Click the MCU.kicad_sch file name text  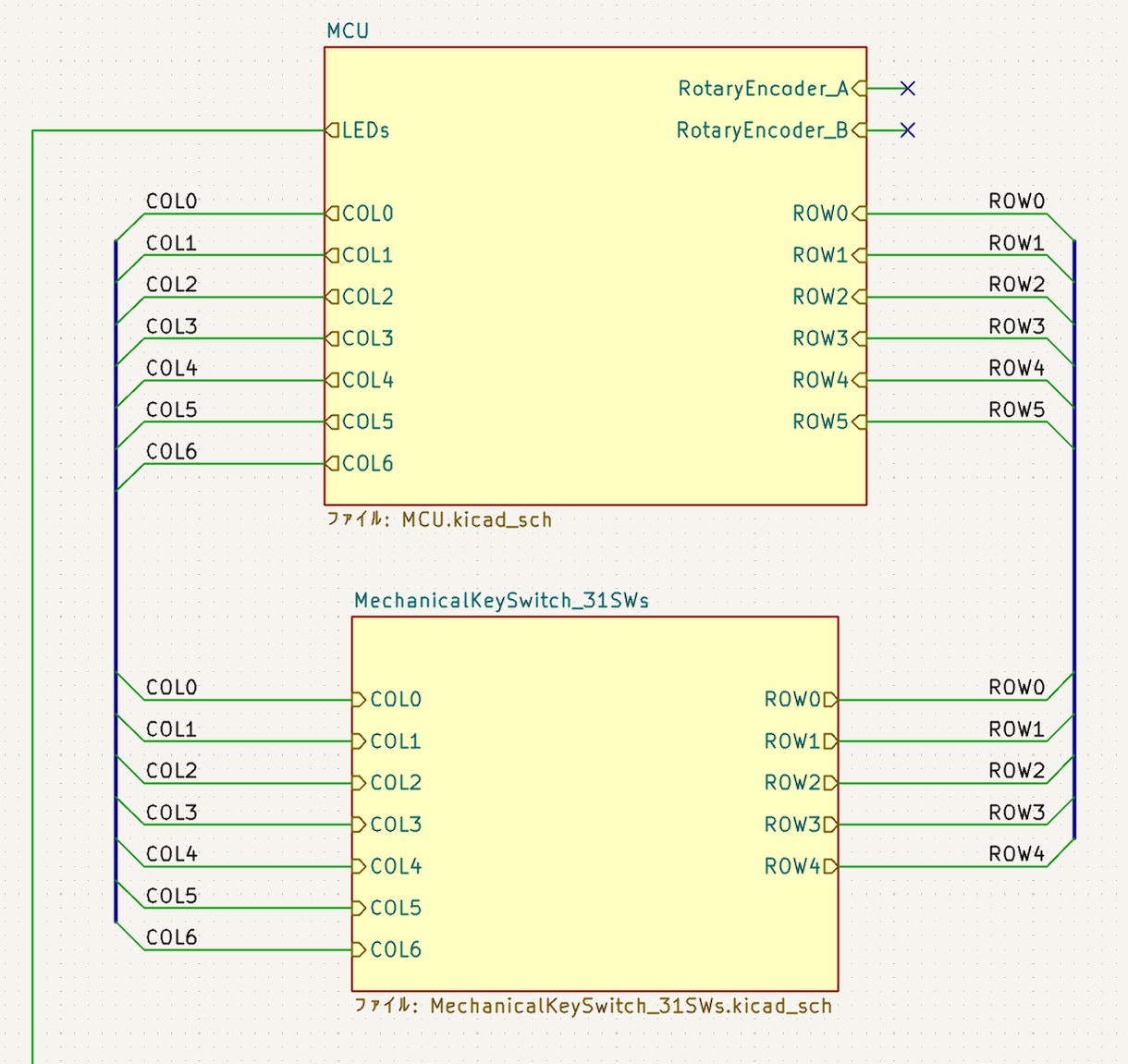(x=477, y=520)
